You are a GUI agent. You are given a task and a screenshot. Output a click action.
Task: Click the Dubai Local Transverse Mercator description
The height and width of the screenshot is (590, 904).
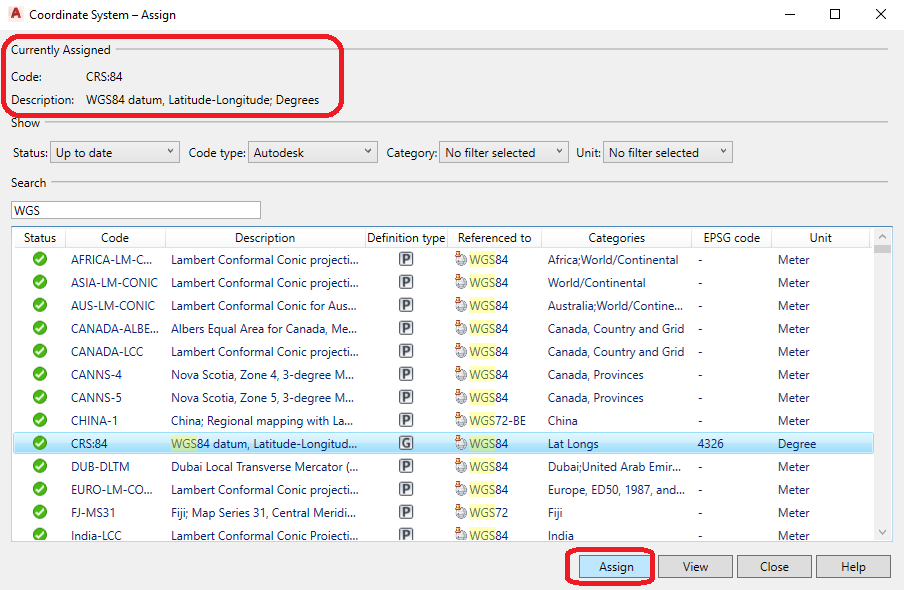click(x=264, y=466)
